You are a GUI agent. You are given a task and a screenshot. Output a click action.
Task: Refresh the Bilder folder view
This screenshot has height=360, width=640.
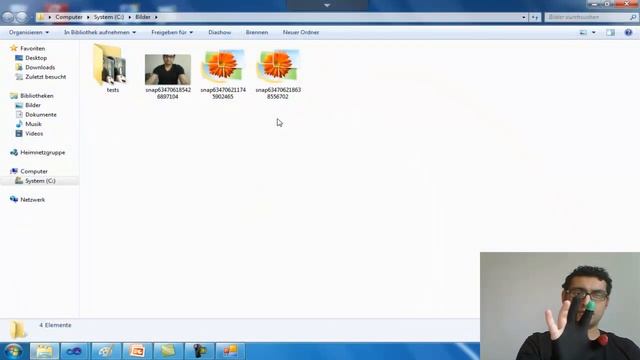[535, 17]
